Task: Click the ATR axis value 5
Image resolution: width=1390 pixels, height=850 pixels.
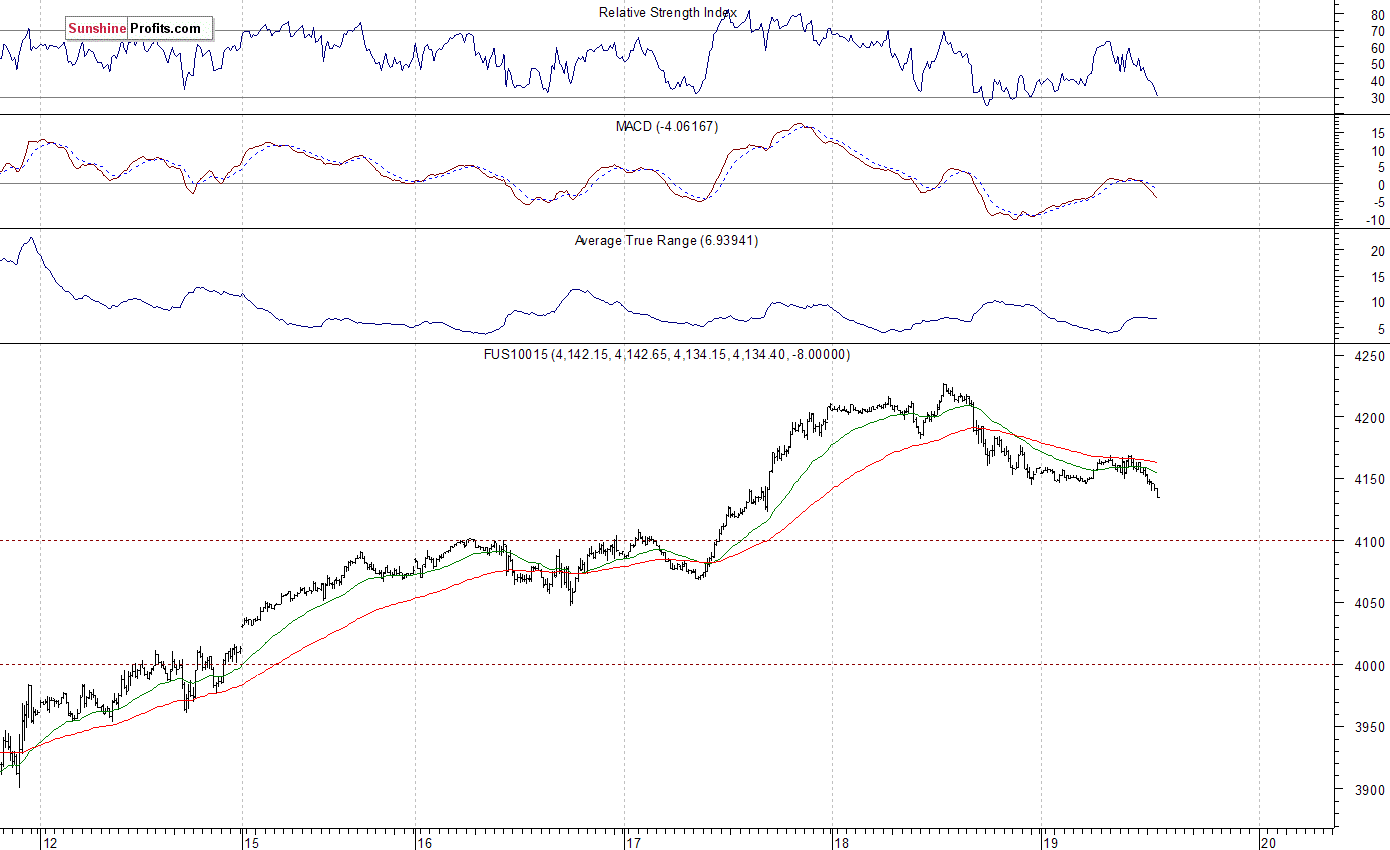Action: click(1381, 329)
